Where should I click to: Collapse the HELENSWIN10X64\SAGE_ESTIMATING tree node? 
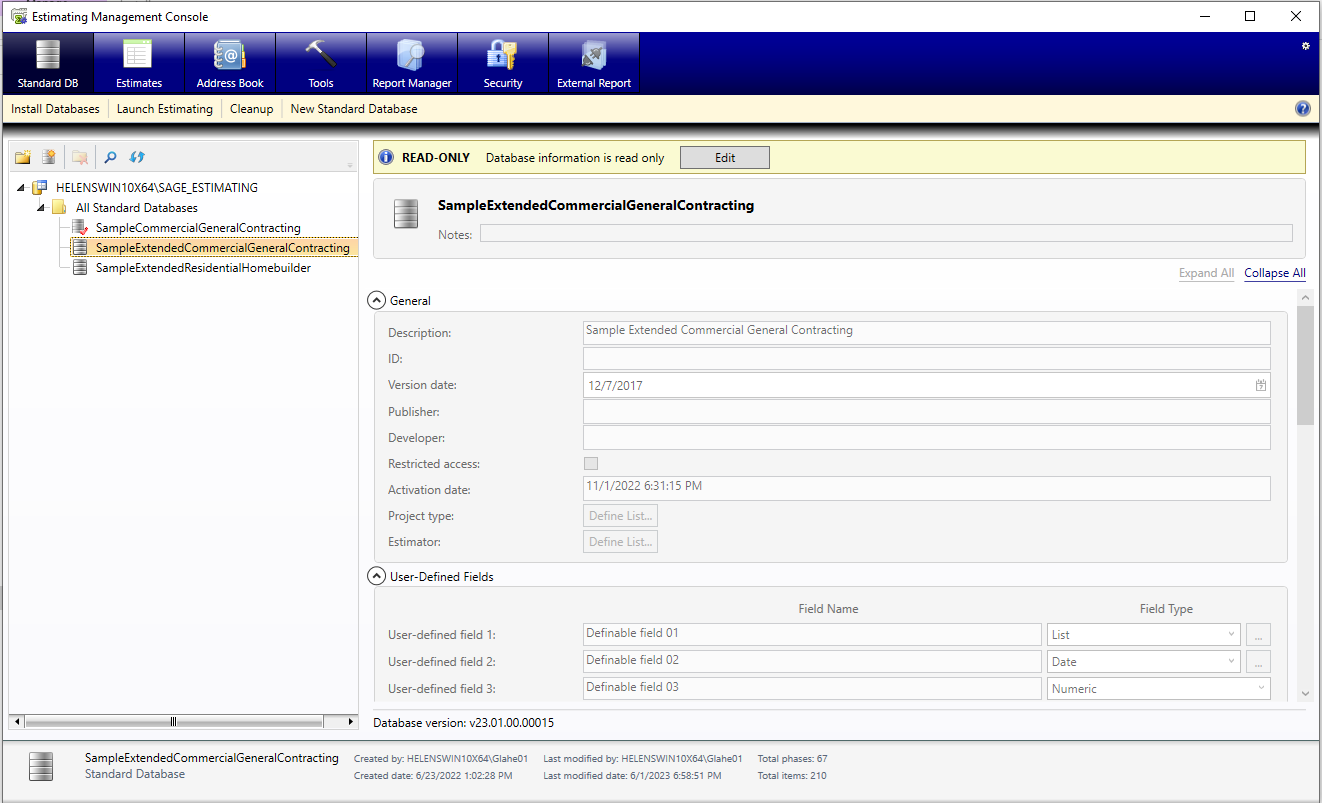coord(22,187)
